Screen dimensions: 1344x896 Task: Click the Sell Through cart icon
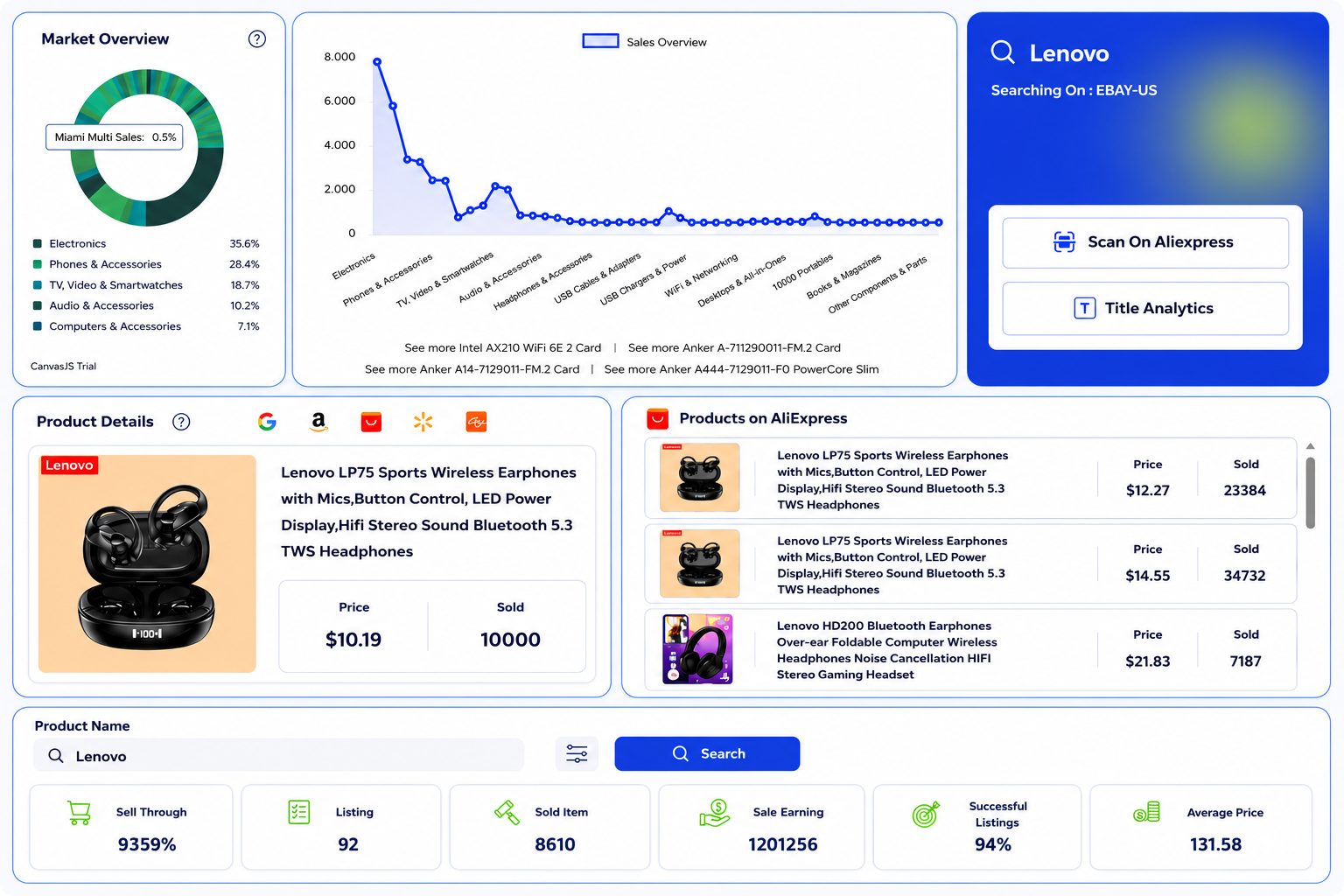pos(79,813)
